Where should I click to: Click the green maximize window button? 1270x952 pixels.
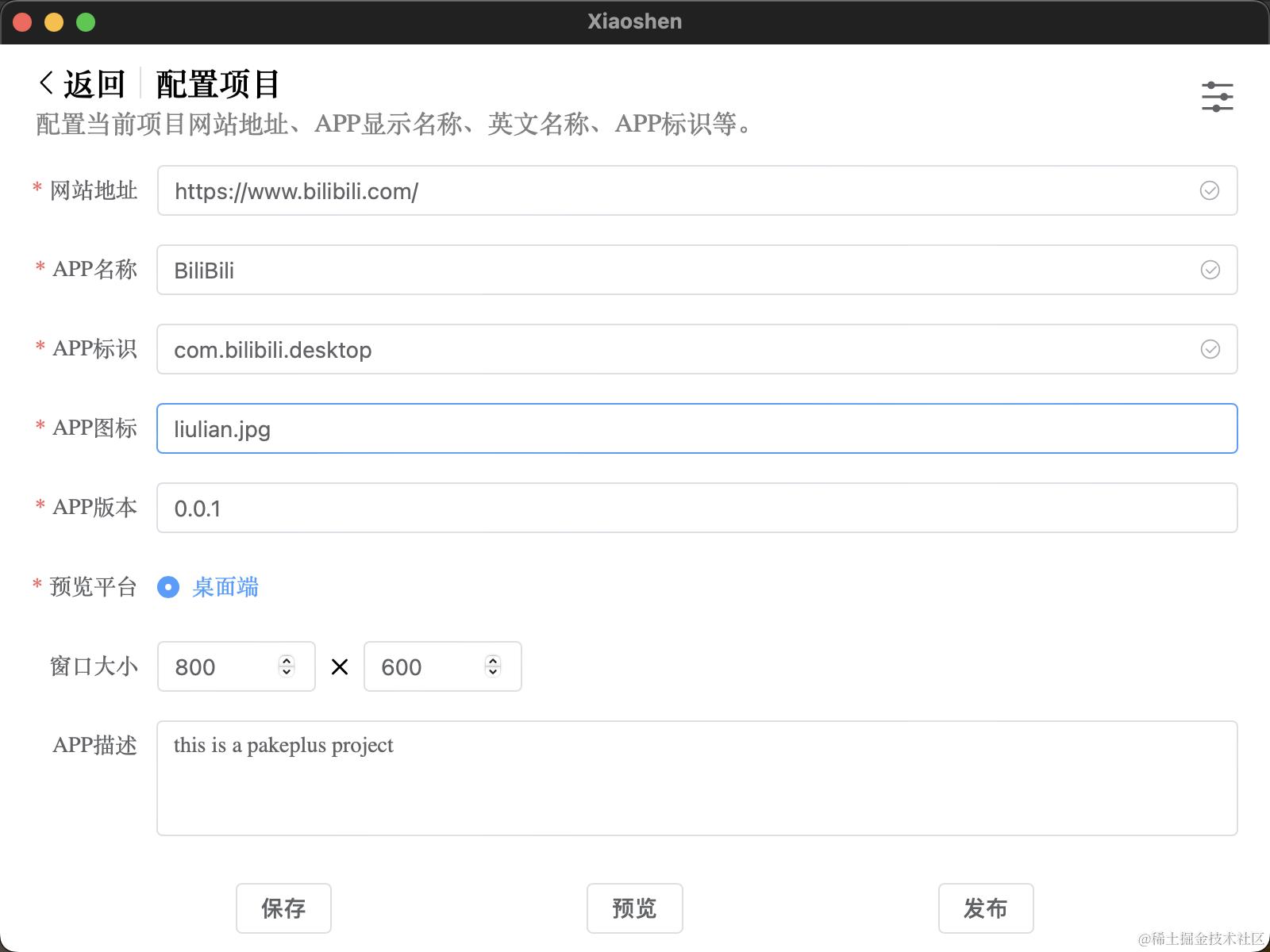86,22
